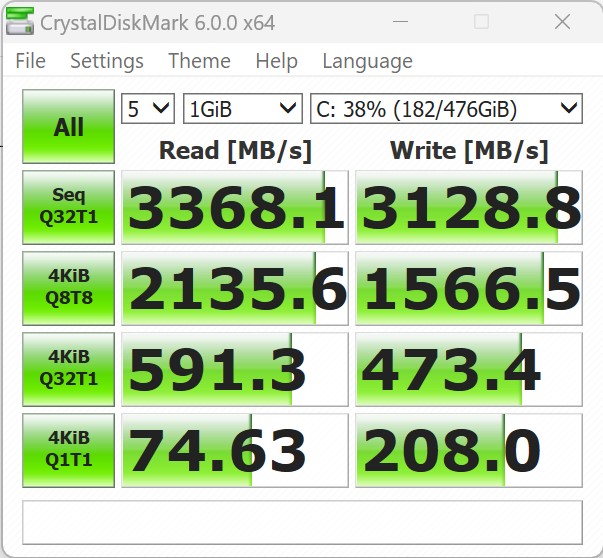The width and height of the screenshot is (603, 558).
Task: Open the Language menu
Action: click(x=368, y=61)
